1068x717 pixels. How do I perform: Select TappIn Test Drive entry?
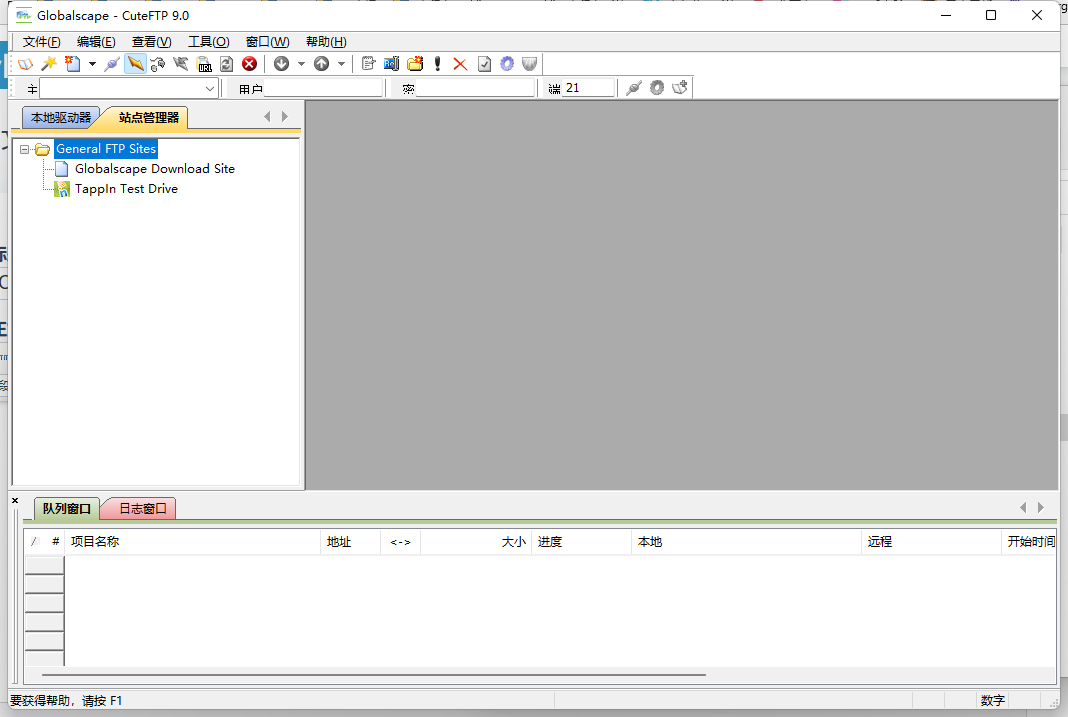pos(126,189)
